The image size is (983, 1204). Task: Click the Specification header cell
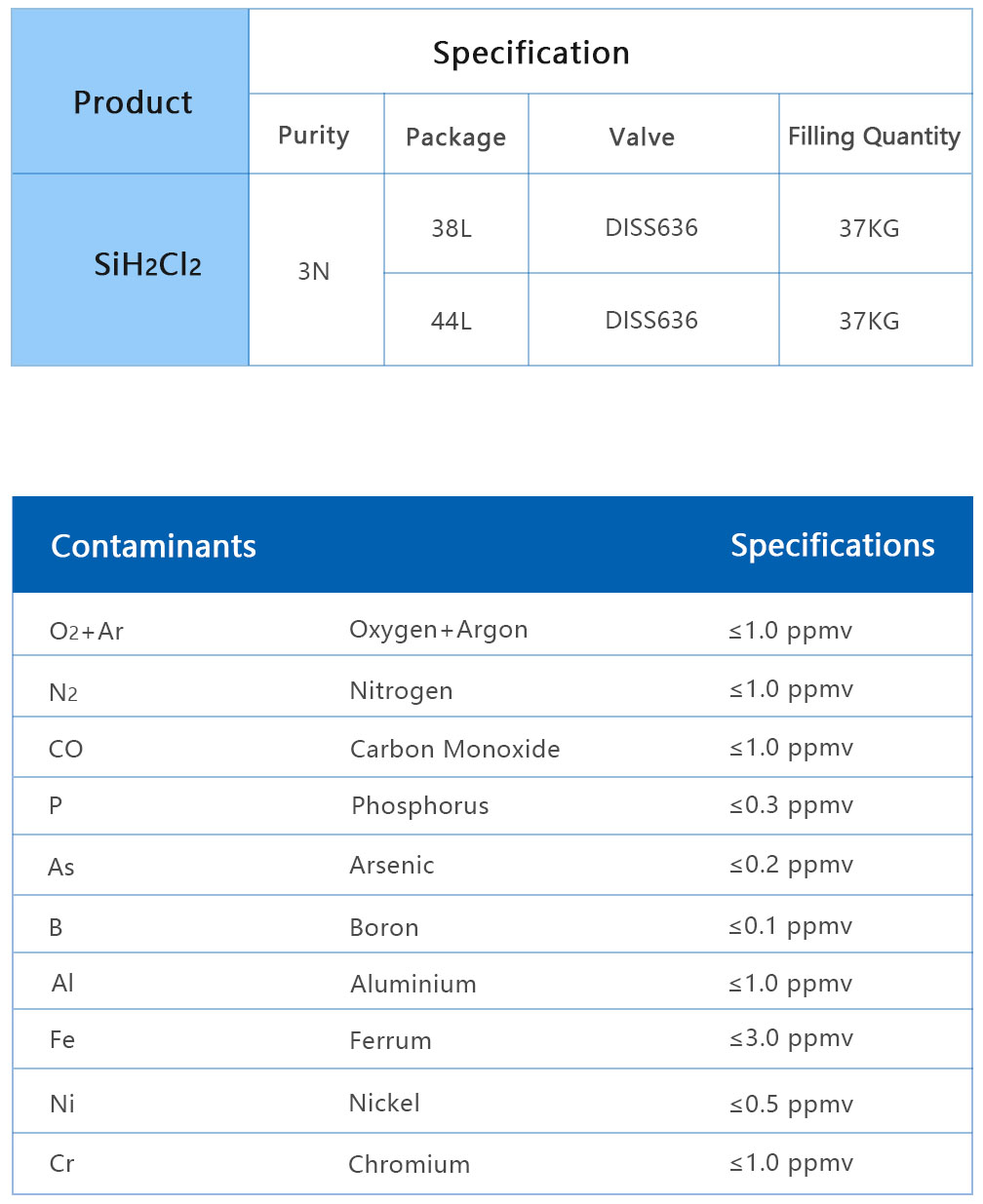[x=531, y=53]
